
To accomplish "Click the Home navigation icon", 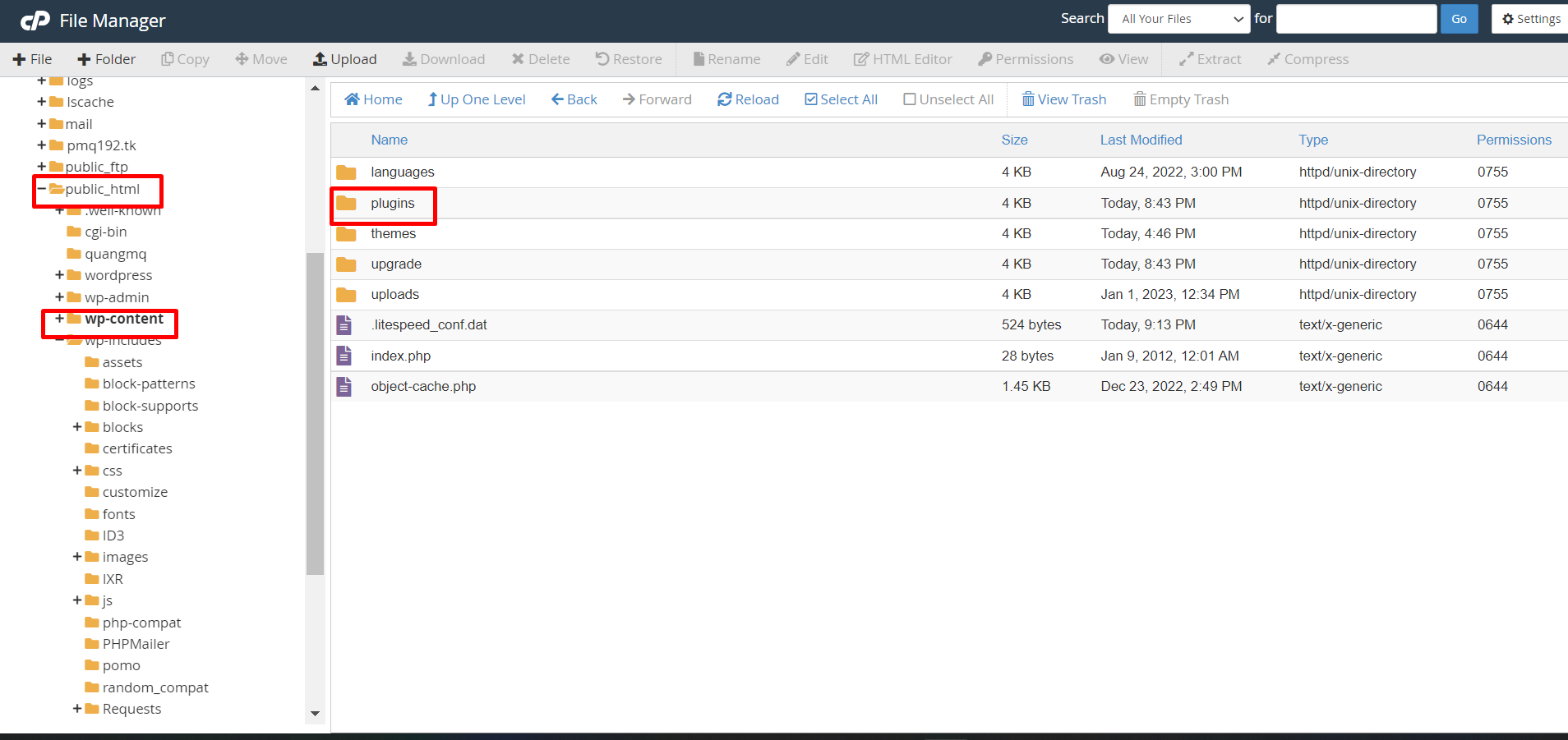I will click(353, 99).
